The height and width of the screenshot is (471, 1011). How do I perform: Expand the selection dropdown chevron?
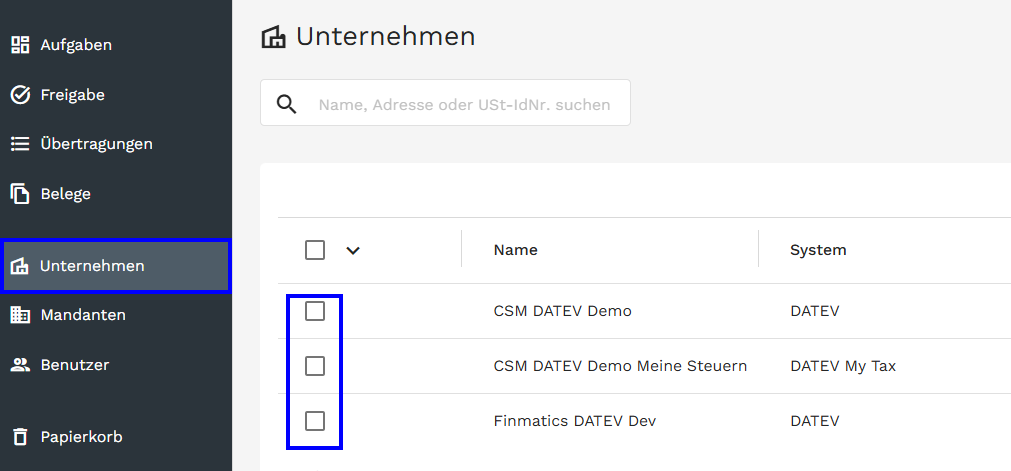click(352, 251)
